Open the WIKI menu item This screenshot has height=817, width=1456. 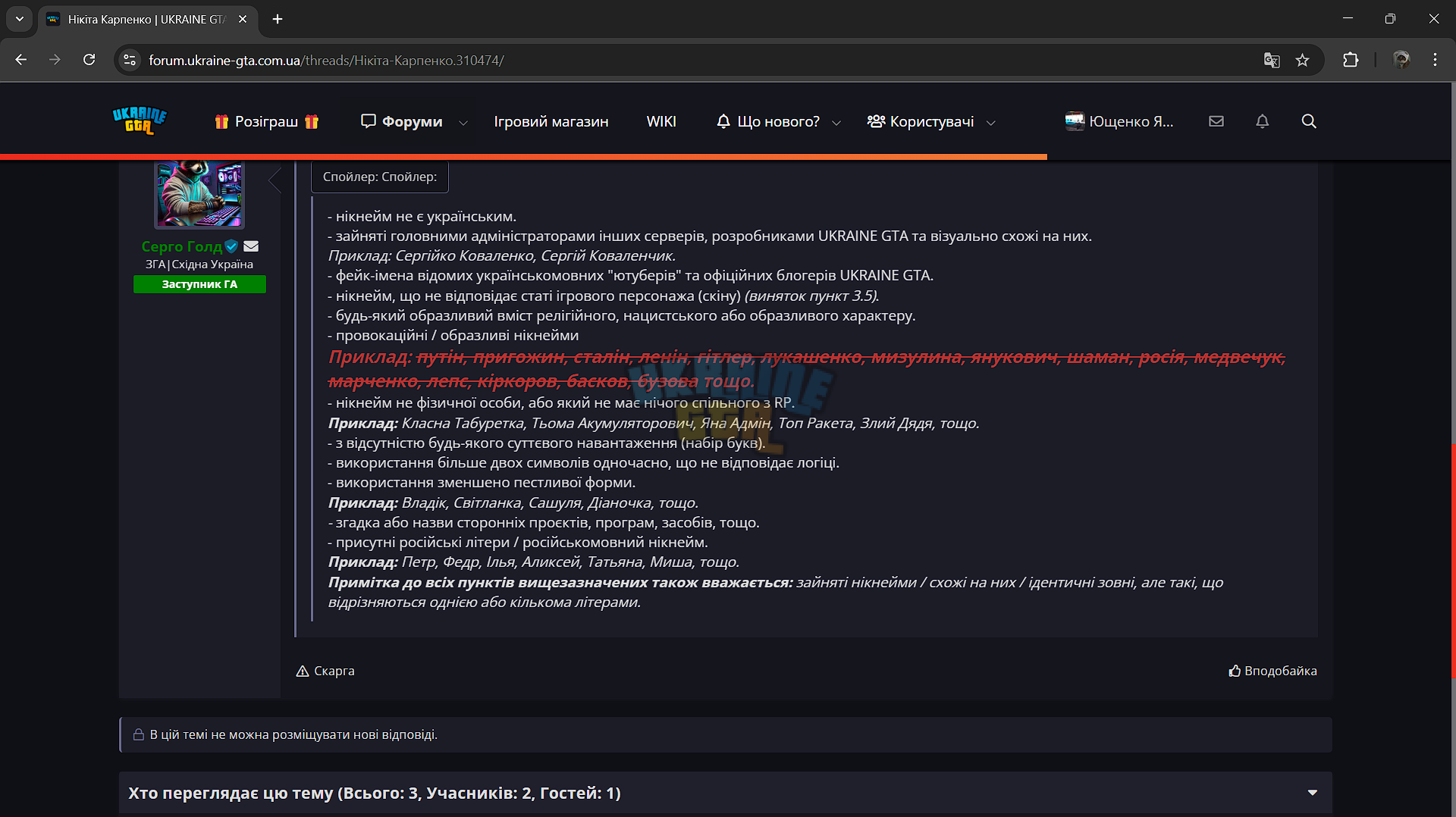tap(661, 121)
